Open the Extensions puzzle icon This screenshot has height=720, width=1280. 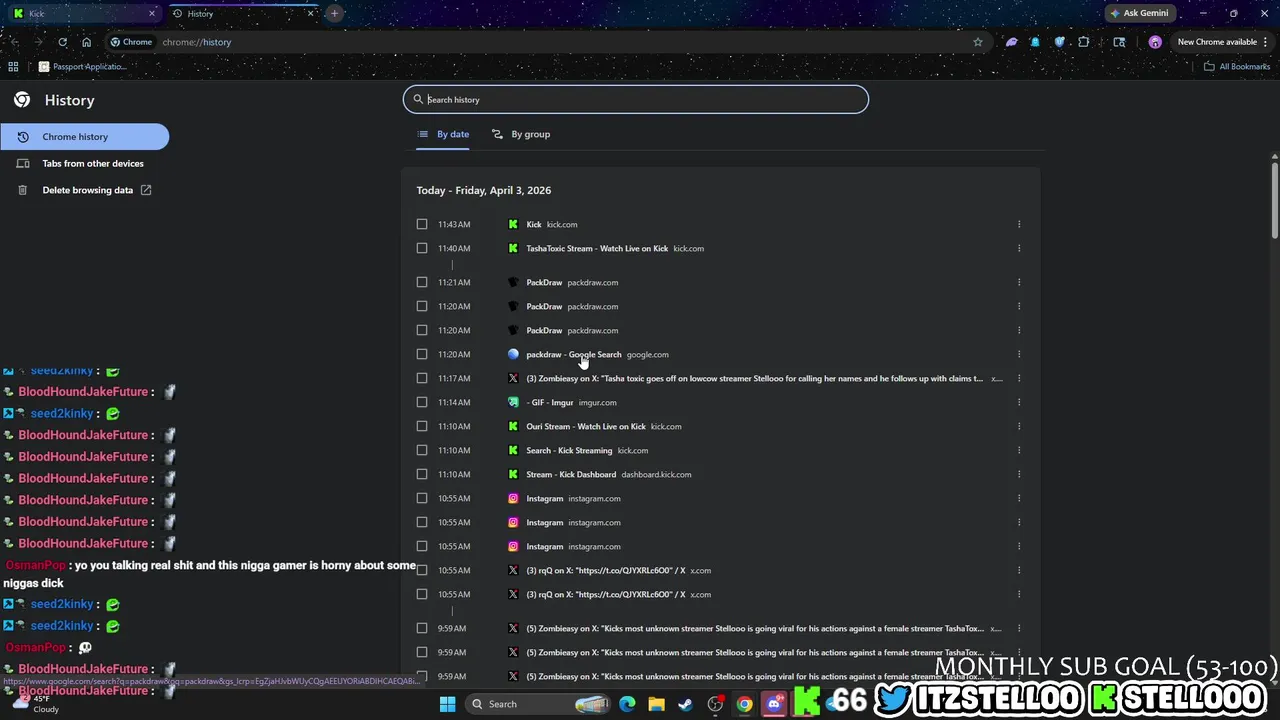1084,42
